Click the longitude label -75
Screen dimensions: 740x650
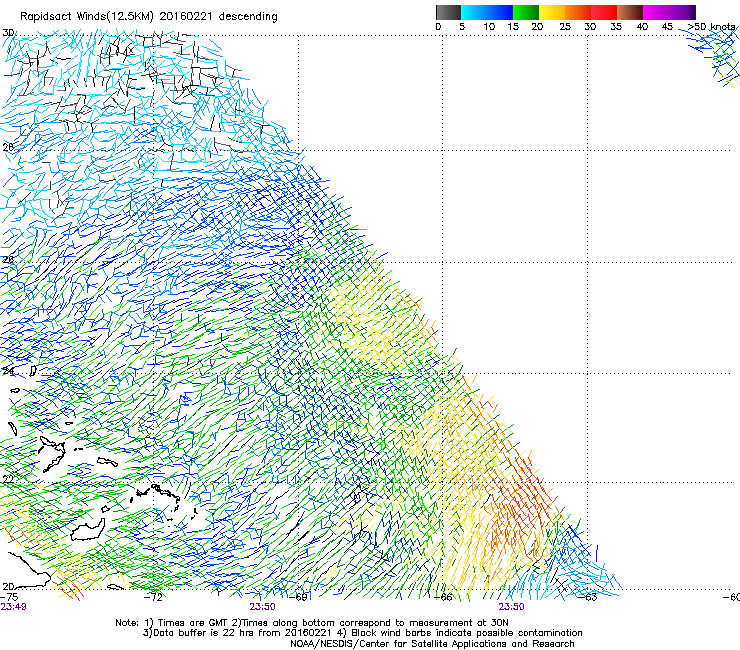(x=9, y=597)
